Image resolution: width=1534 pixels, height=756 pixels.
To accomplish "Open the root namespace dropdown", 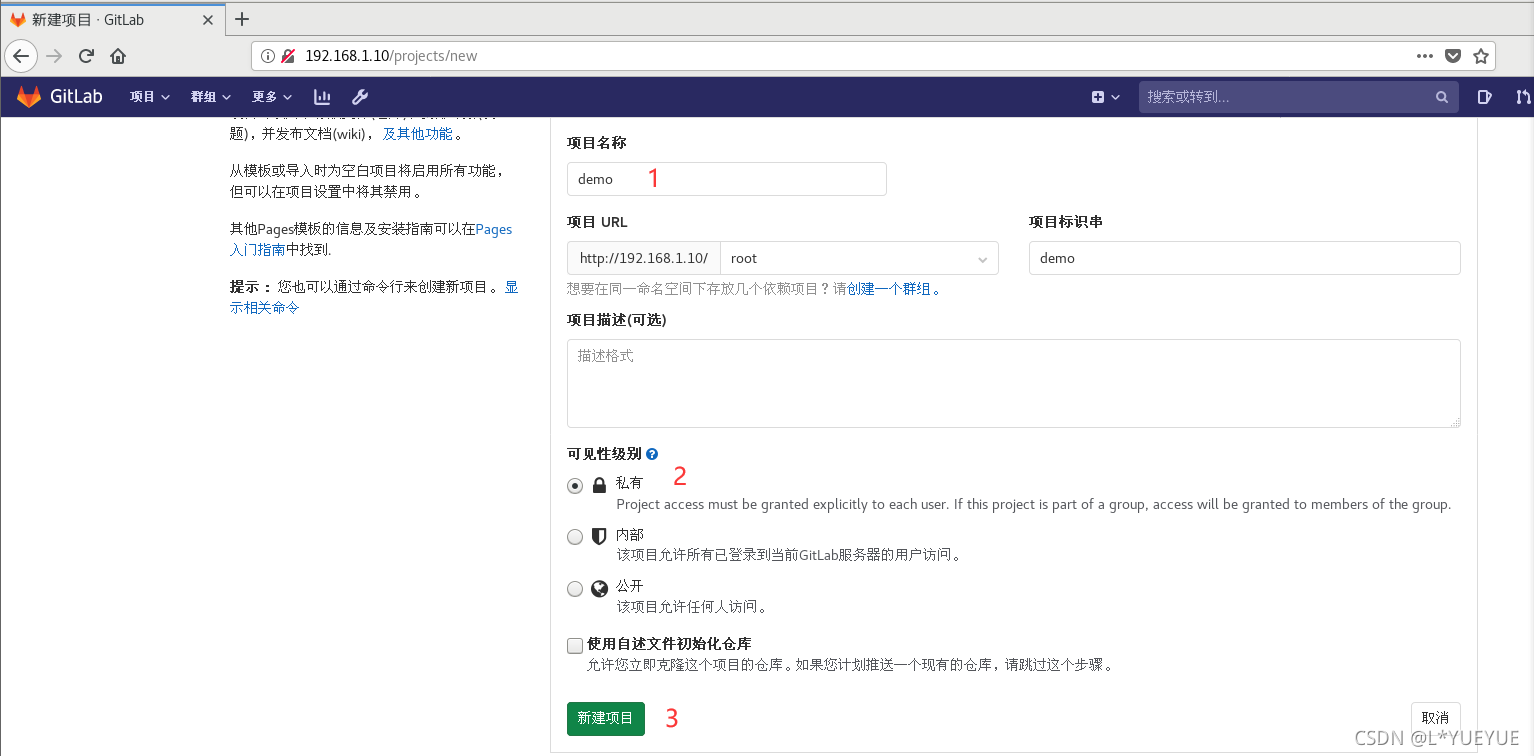I will (x=859, y=258).
